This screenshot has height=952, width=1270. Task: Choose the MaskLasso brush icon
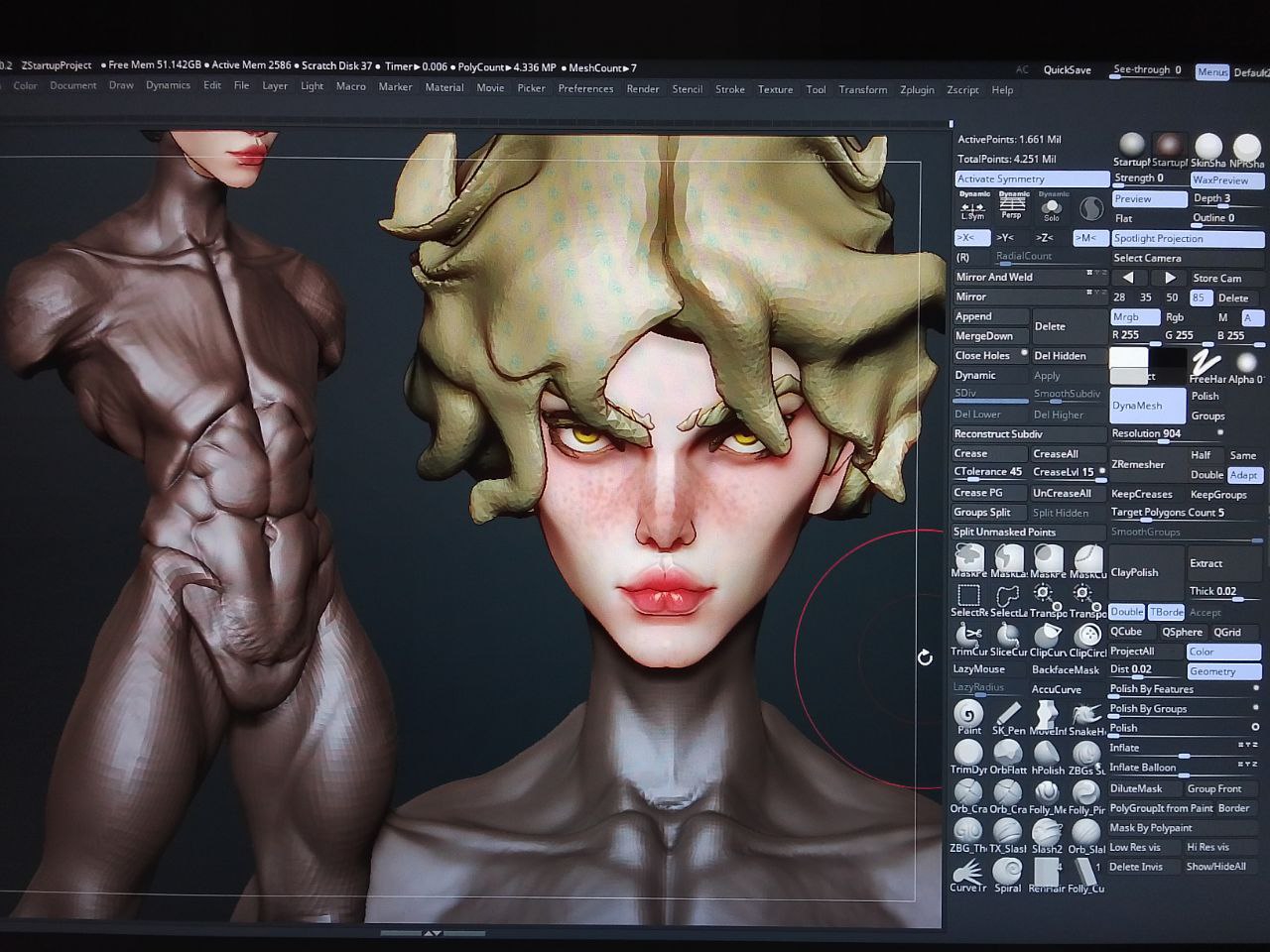1008,557
